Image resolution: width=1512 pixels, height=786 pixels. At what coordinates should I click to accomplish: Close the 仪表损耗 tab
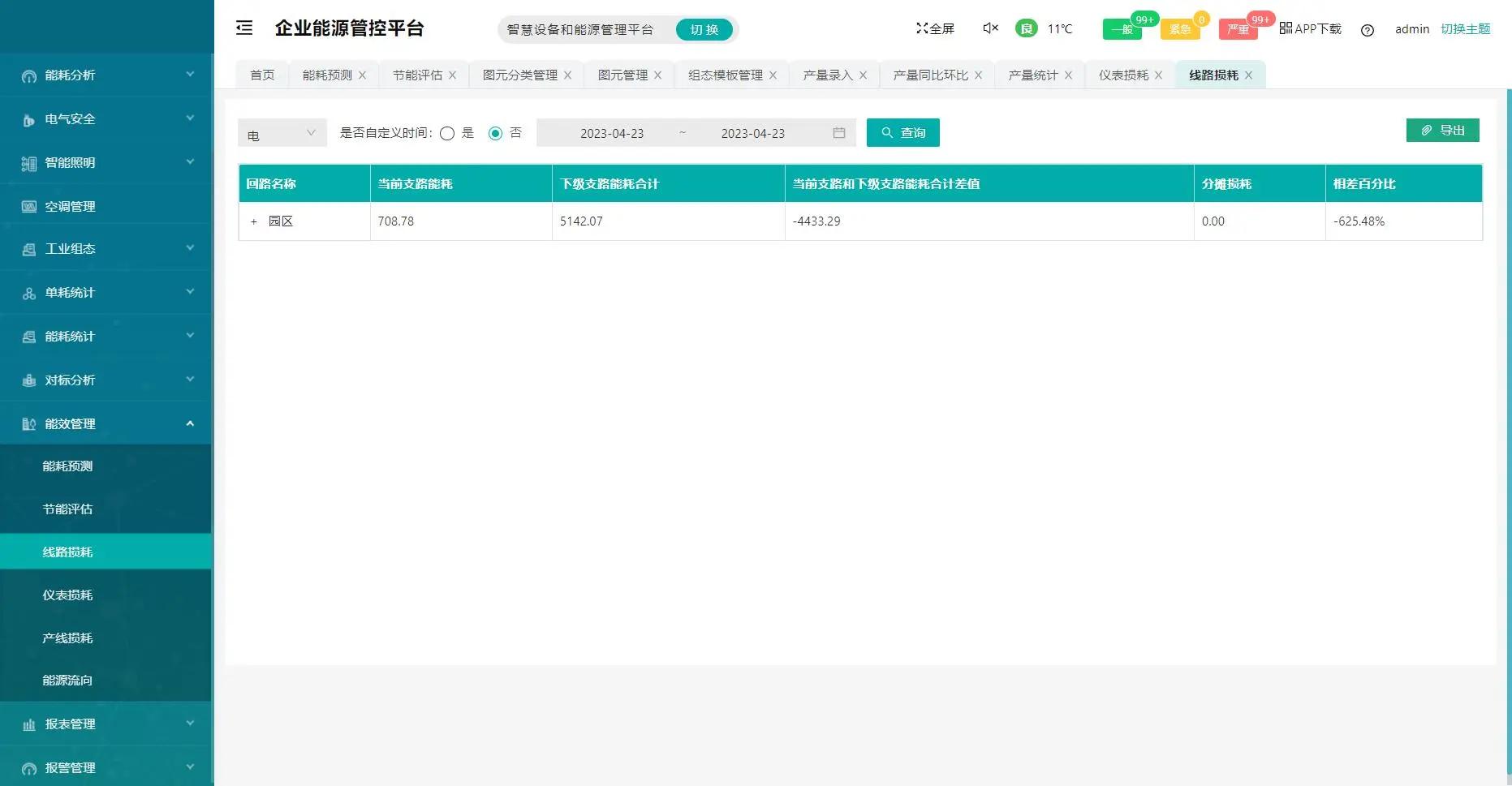click(1158, 75)
